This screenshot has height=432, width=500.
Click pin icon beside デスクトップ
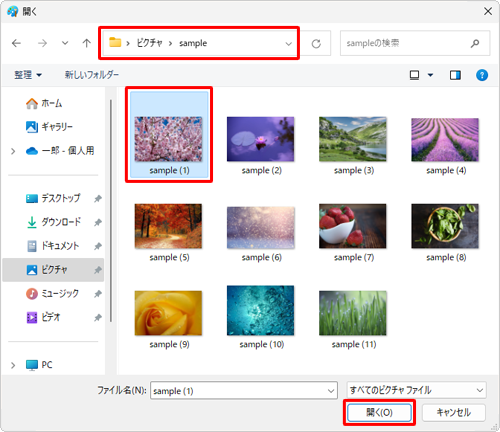(98, 199)
